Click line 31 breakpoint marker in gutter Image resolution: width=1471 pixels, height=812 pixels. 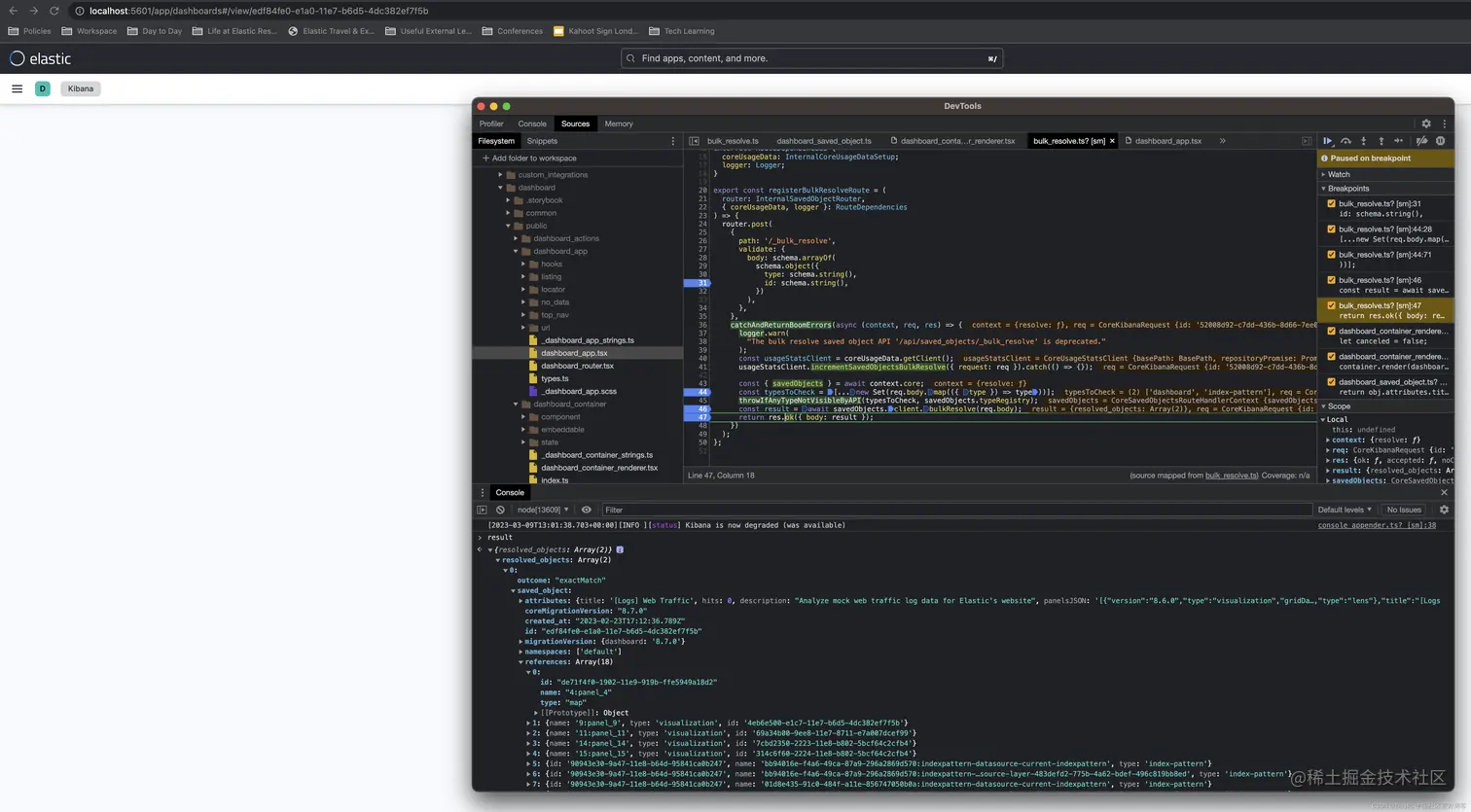pos(697,283)
